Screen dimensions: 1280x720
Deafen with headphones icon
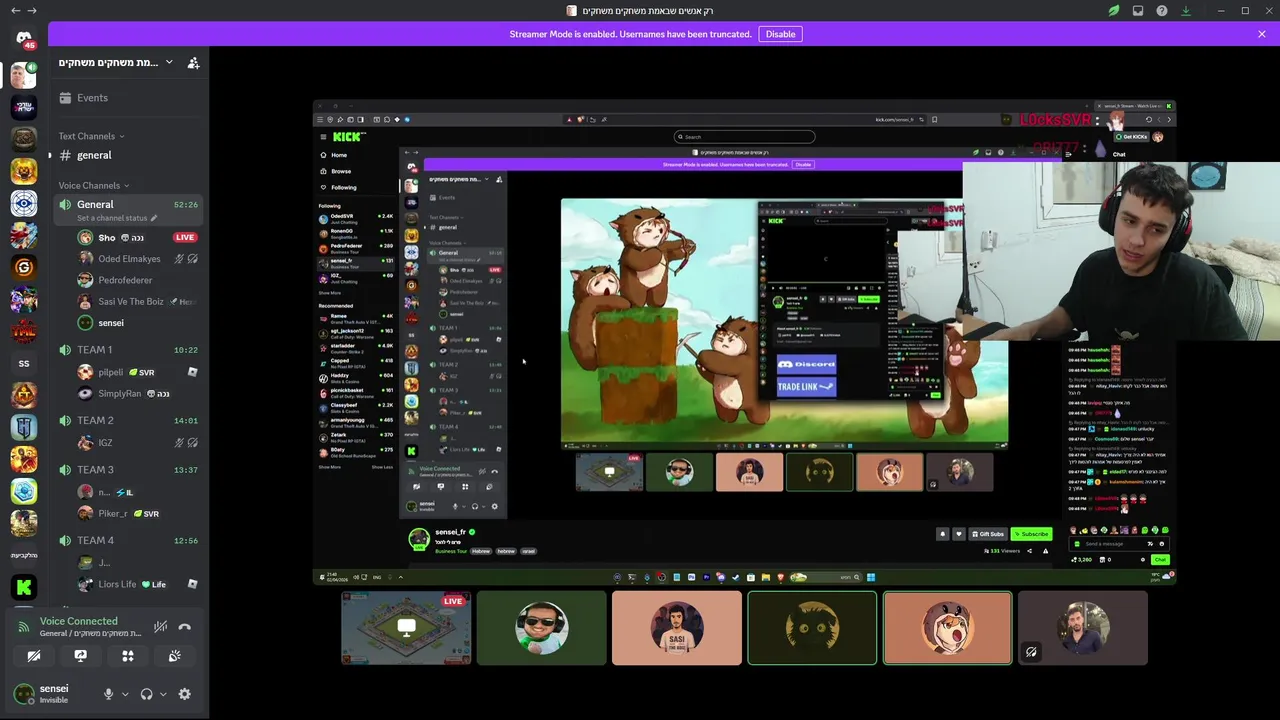pyautogui.click(x=147, y=694)
